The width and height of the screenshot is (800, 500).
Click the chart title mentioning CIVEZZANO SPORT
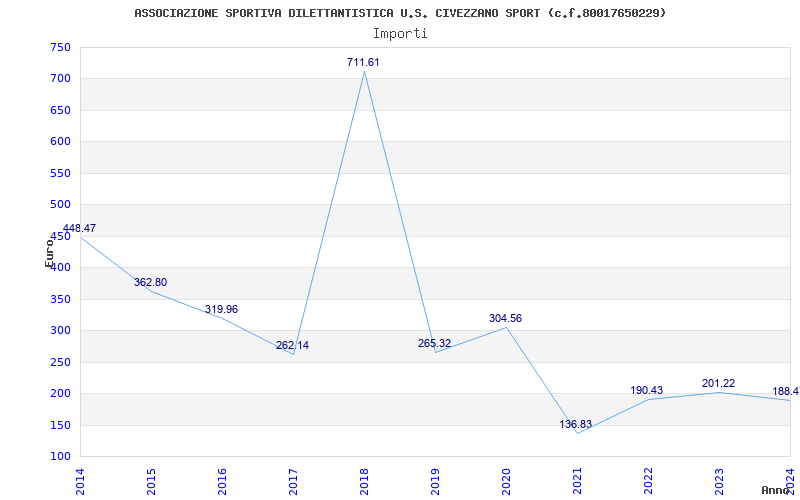[x=401, y=13]
